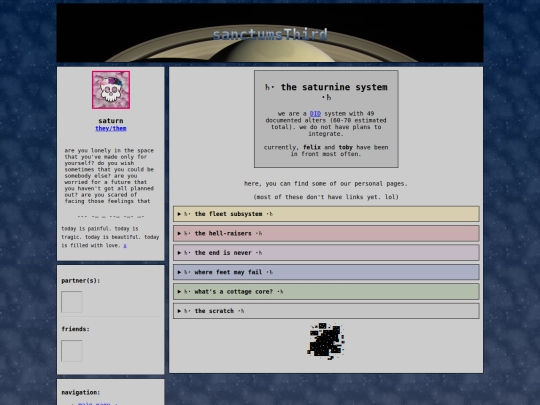Click the 'are you lonely in the space' paragraph
This screenshot has height=405, width=540.
pos(111,176)
